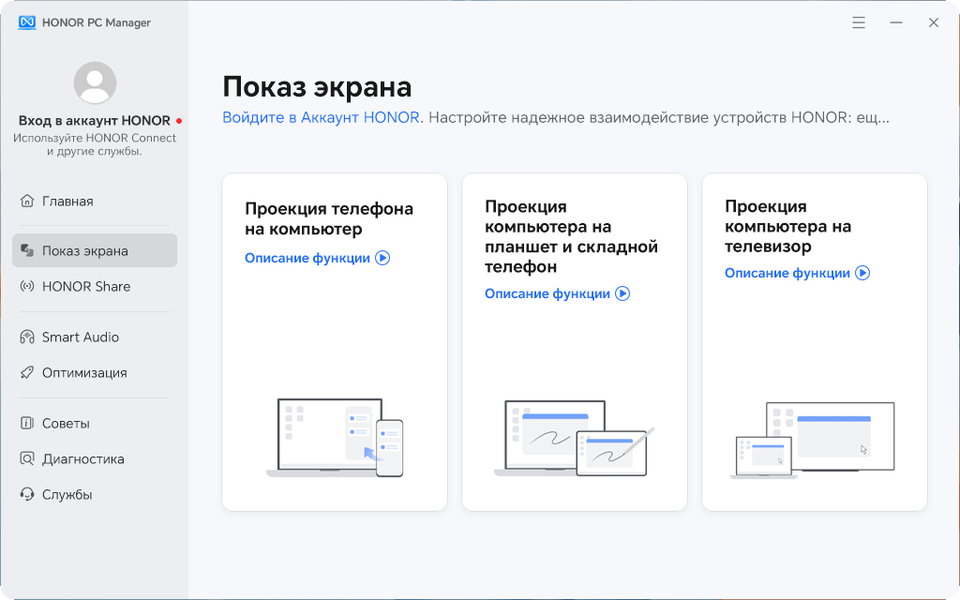The width and height of the screenshot is (960, 600).
Task: Open the Главная menu item
Action: (x=95, y=201)
